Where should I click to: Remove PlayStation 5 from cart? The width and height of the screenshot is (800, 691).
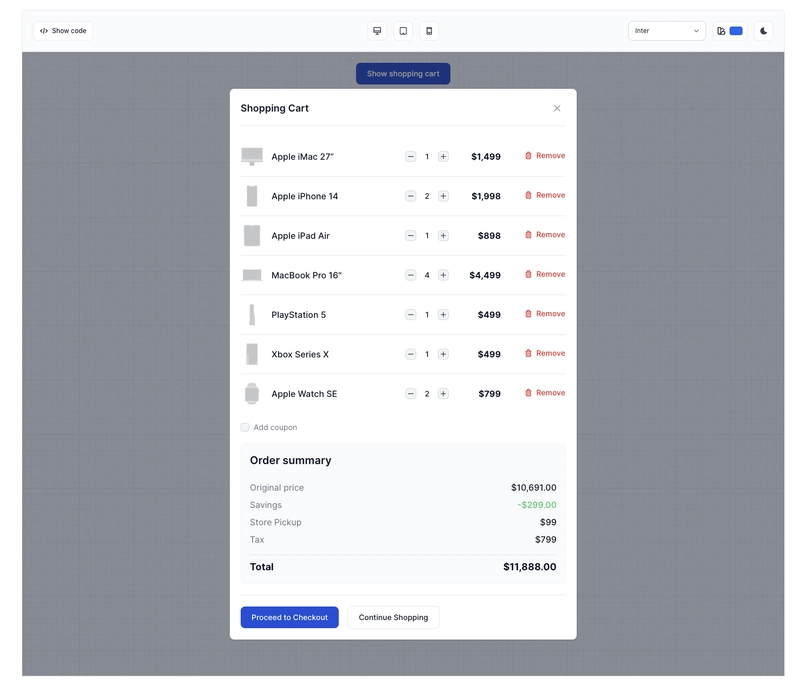[545, 314]
